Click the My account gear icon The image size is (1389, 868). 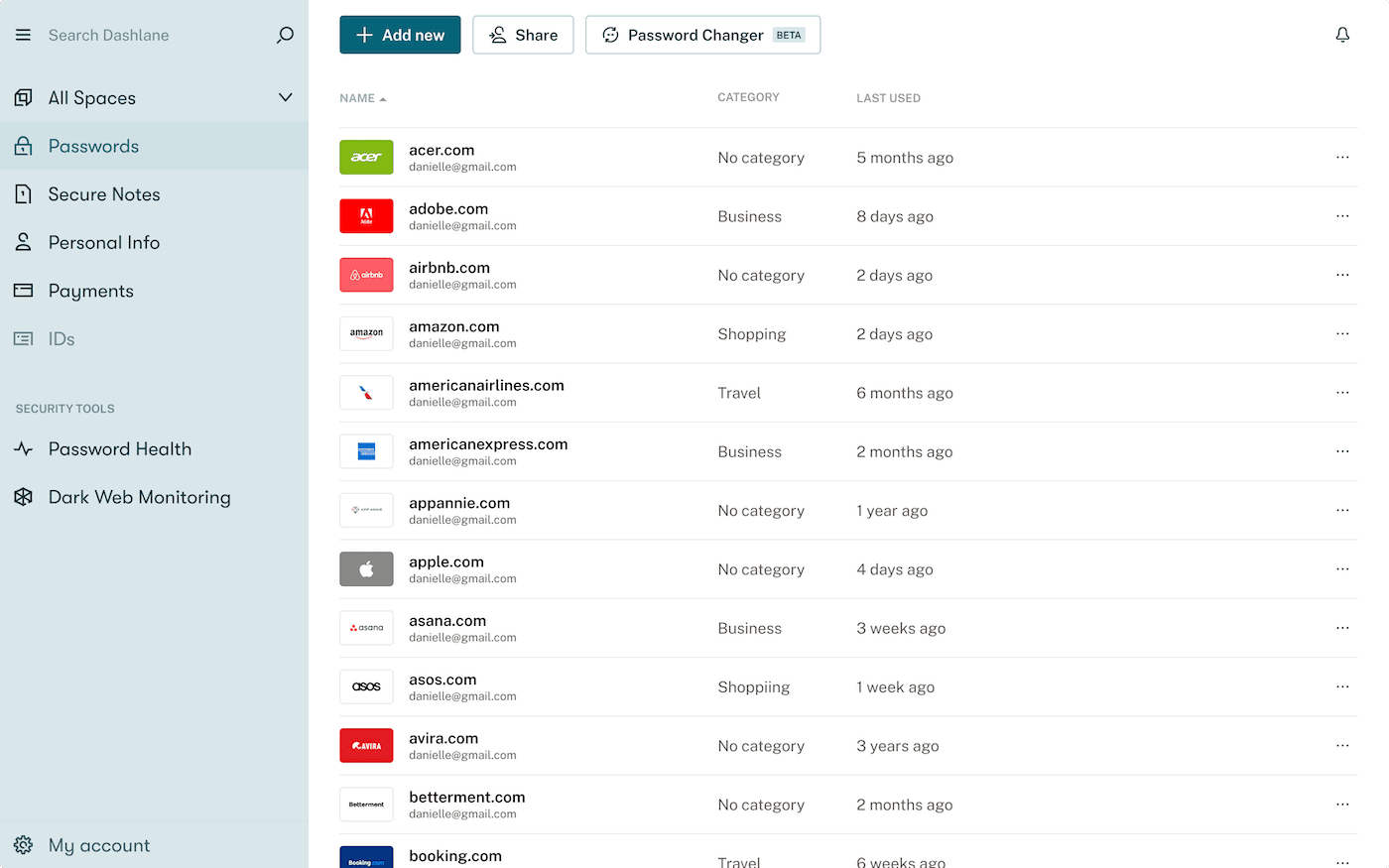click(23, 844)
